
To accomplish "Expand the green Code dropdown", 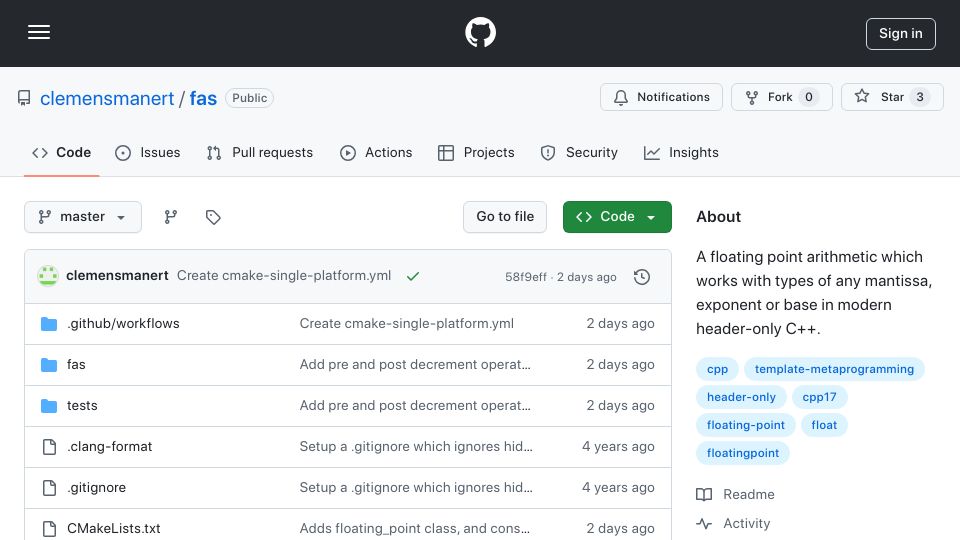I will tap(617, 217).
